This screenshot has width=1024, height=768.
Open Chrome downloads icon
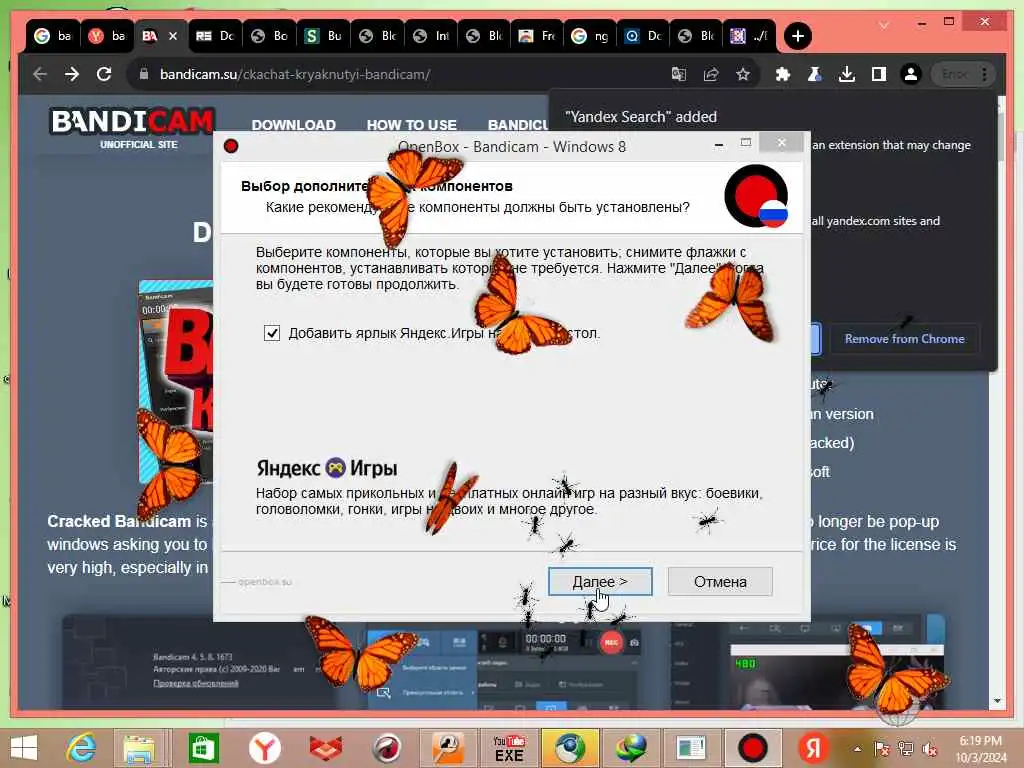[846, 74]
